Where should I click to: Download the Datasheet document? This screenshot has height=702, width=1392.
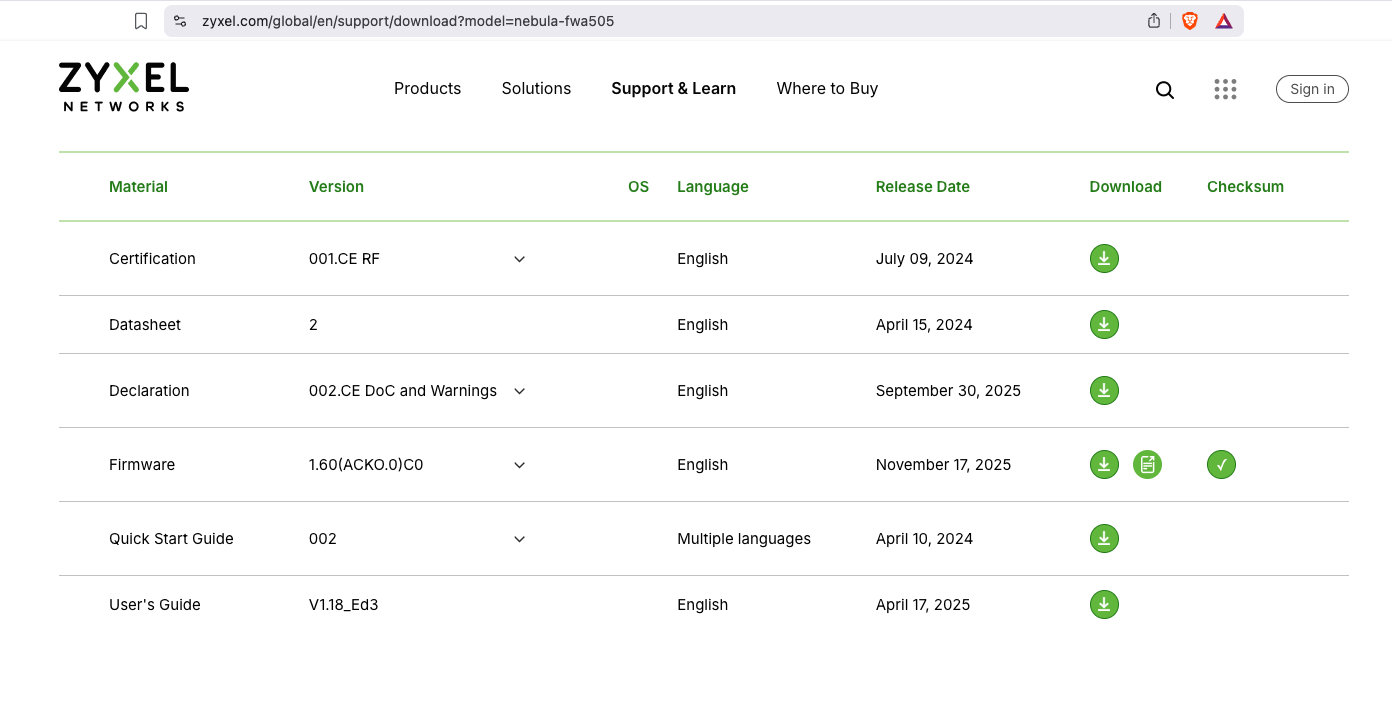tap(1104, 325)
